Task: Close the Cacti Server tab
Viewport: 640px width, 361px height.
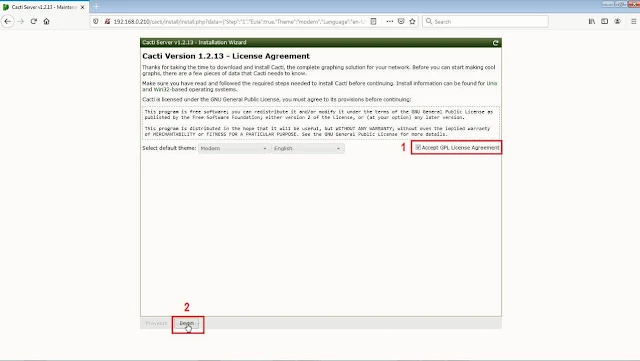Action: tap(82, 7)
